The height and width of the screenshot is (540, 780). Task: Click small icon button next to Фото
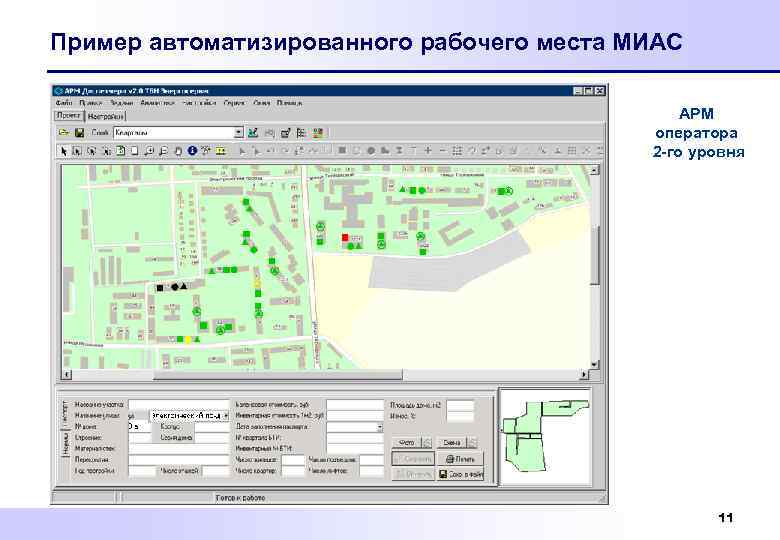coord(427,443)
